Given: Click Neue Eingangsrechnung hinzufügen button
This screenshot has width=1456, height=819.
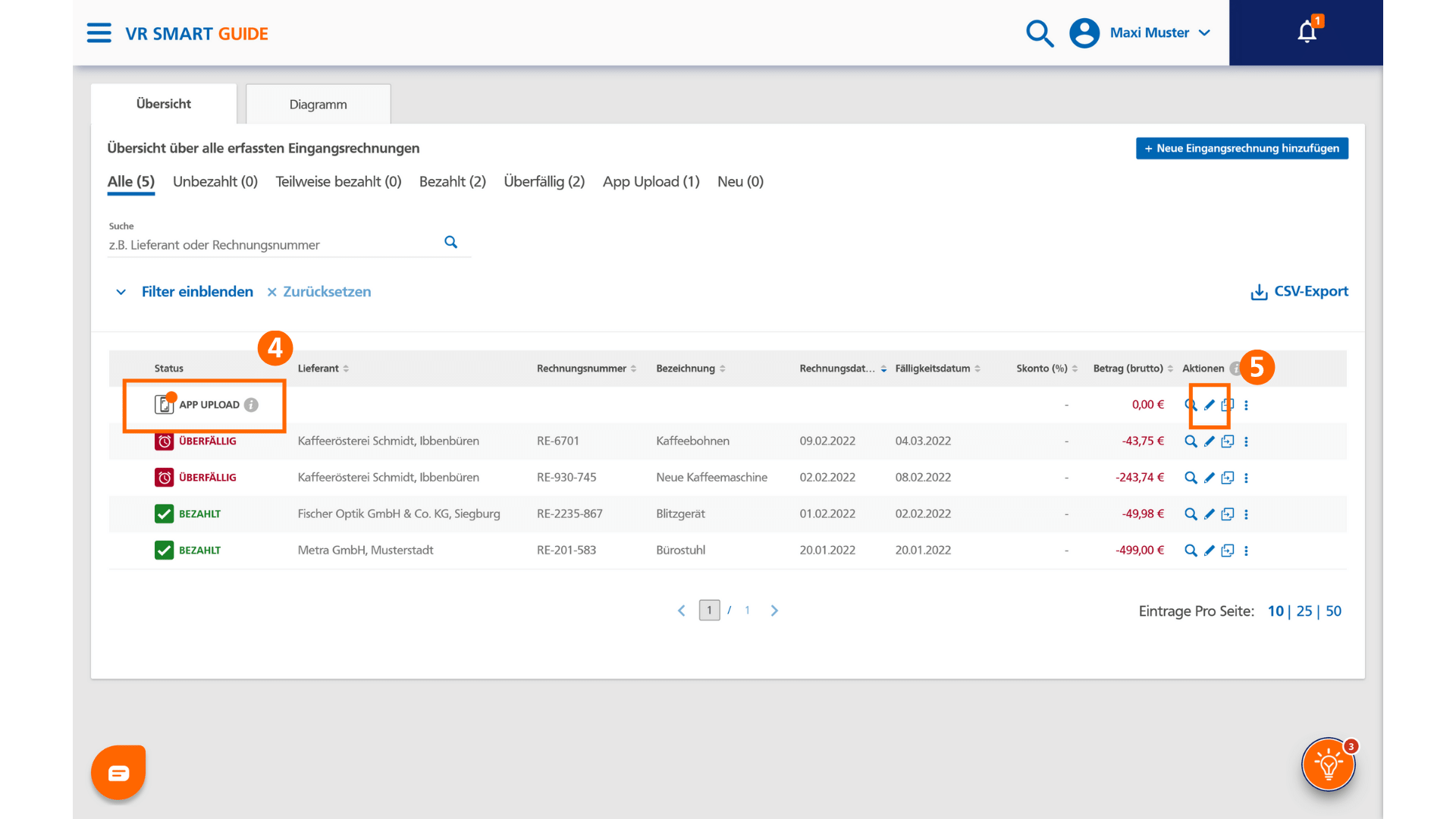Looking at the screenshot, I should (1242, 149).
